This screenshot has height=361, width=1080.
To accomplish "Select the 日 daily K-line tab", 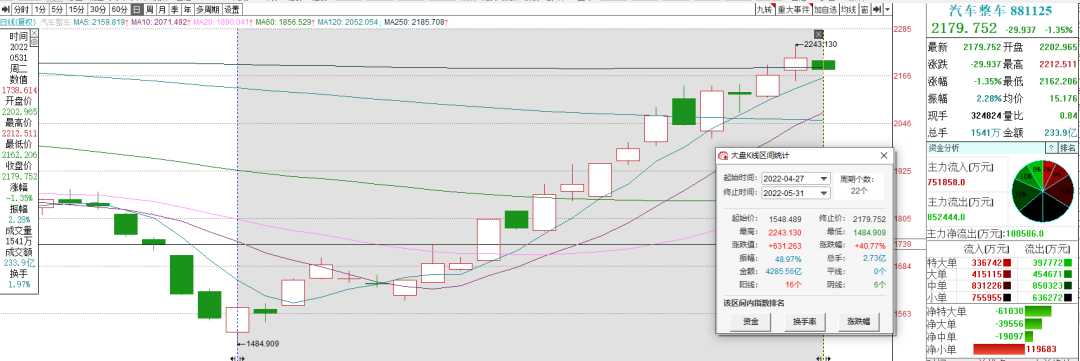I will pyautogui.click(x=137, y=10).
